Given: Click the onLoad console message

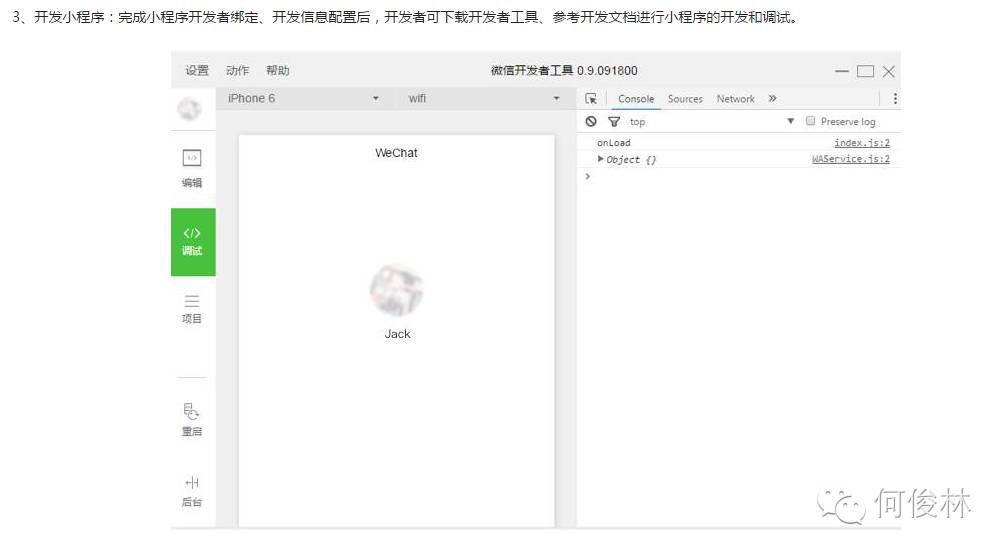Looking at the screenshot, I should pyautogui.click(x=613, y=142).
